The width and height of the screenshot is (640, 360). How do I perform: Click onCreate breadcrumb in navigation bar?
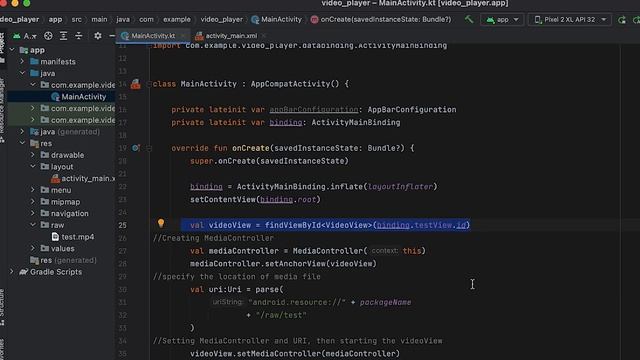(381, 20)
